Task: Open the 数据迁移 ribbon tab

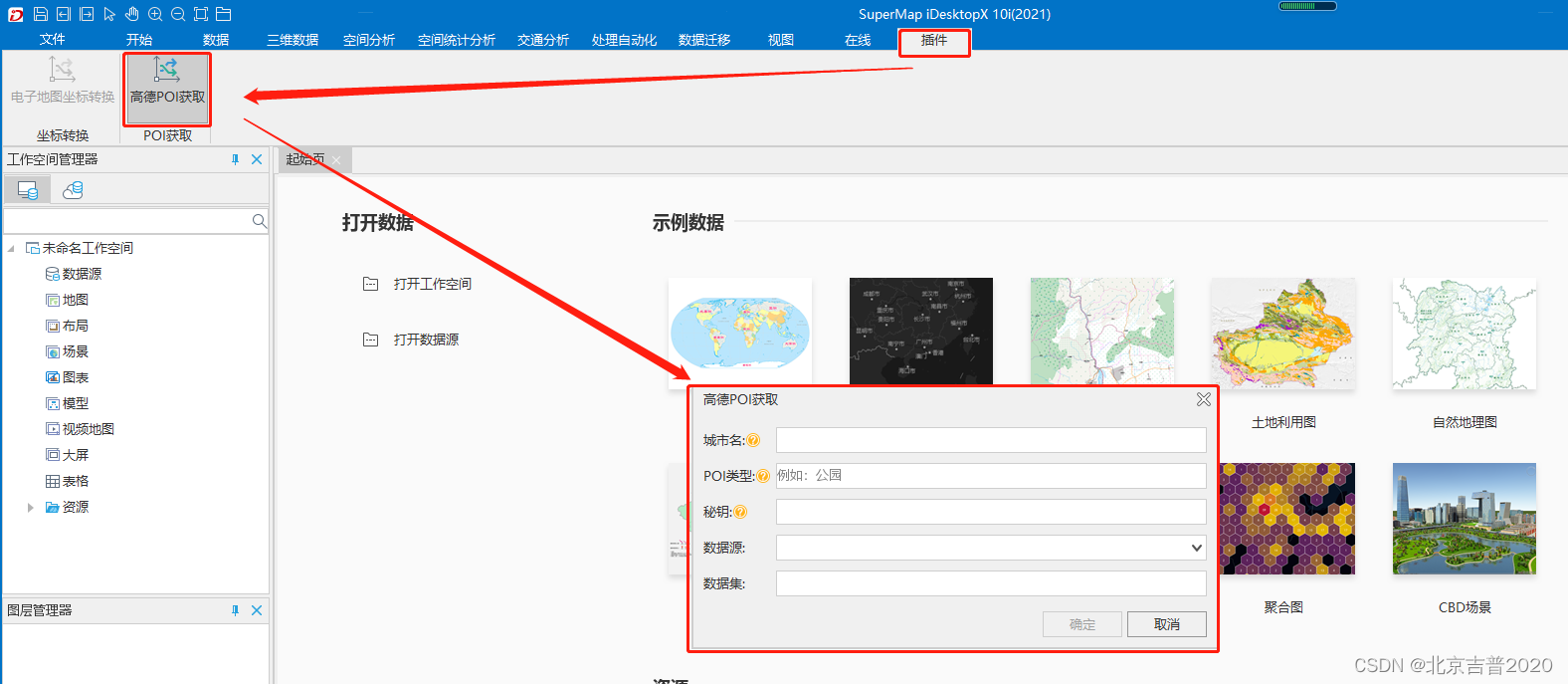Action: pos(704,40)
